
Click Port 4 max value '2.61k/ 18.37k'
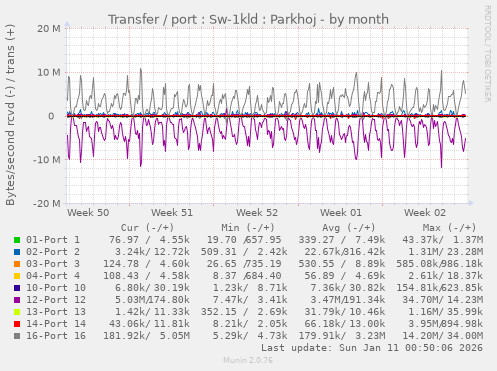[446, 276]
